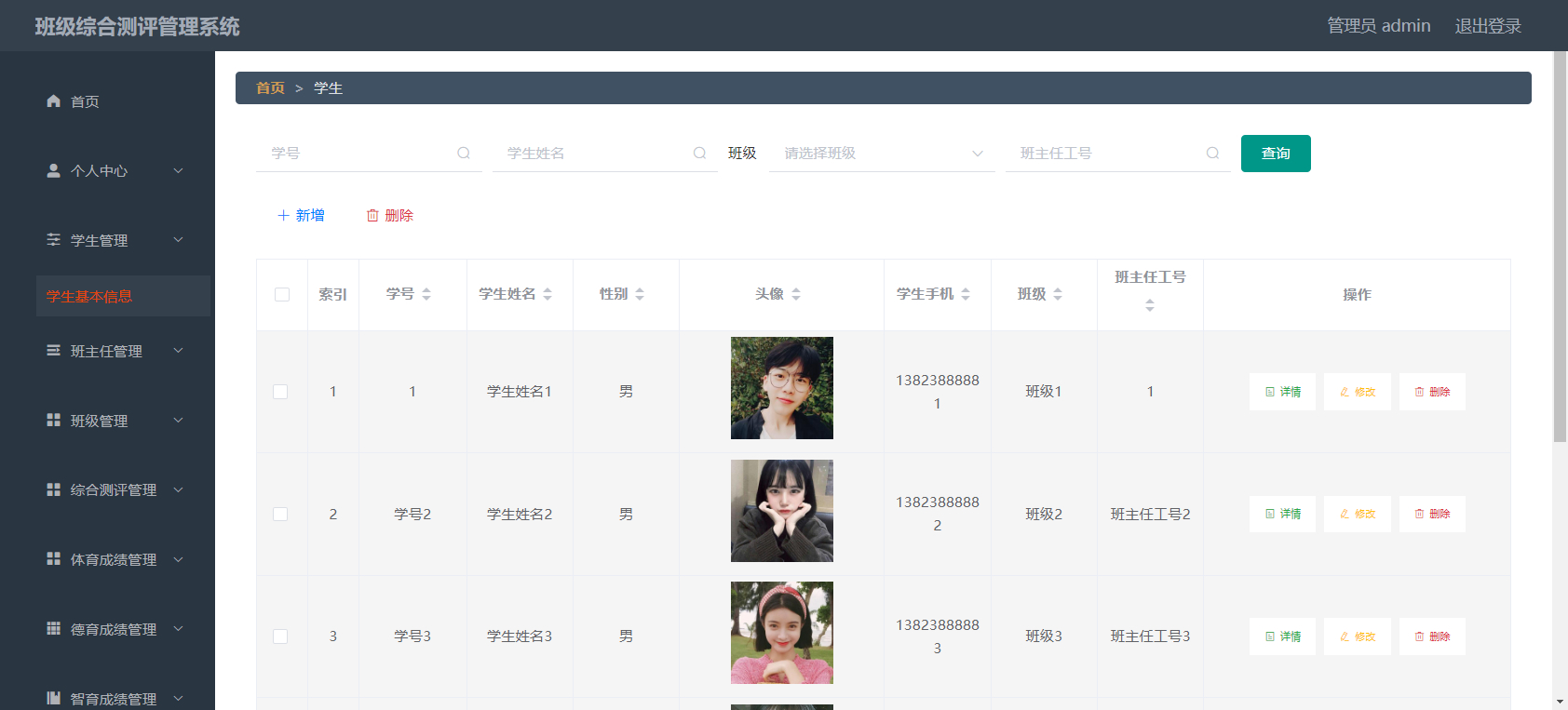Screen dimensions: 1568x710
Task: Collapse 学生管理 chevron
Action: [178, 239]
